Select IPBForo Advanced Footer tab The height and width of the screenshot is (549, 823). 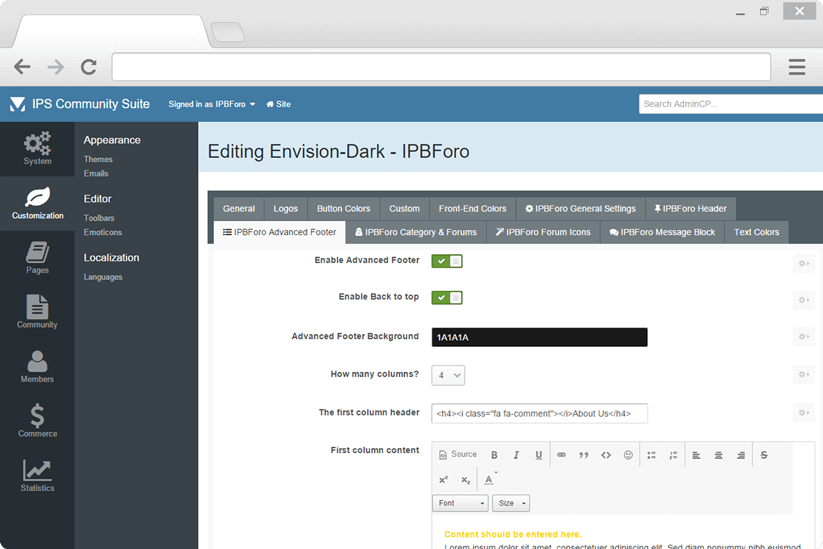pyautogui.click(x=279, y=233)
